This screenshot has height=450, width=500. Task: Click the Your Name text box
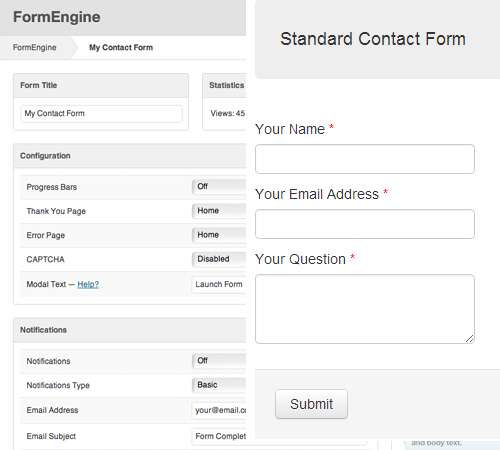[x=365, y=159]
